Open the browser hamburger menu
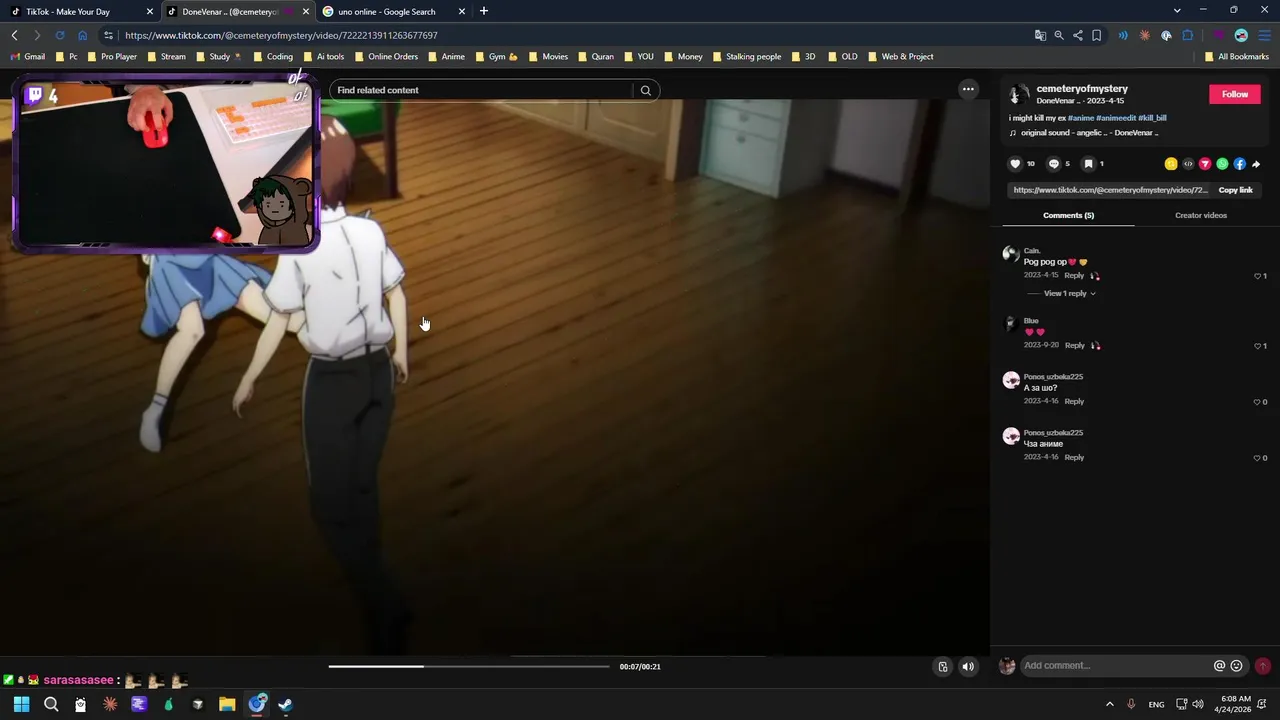Screen dimensions: 1280x720 pos(1264,35)
